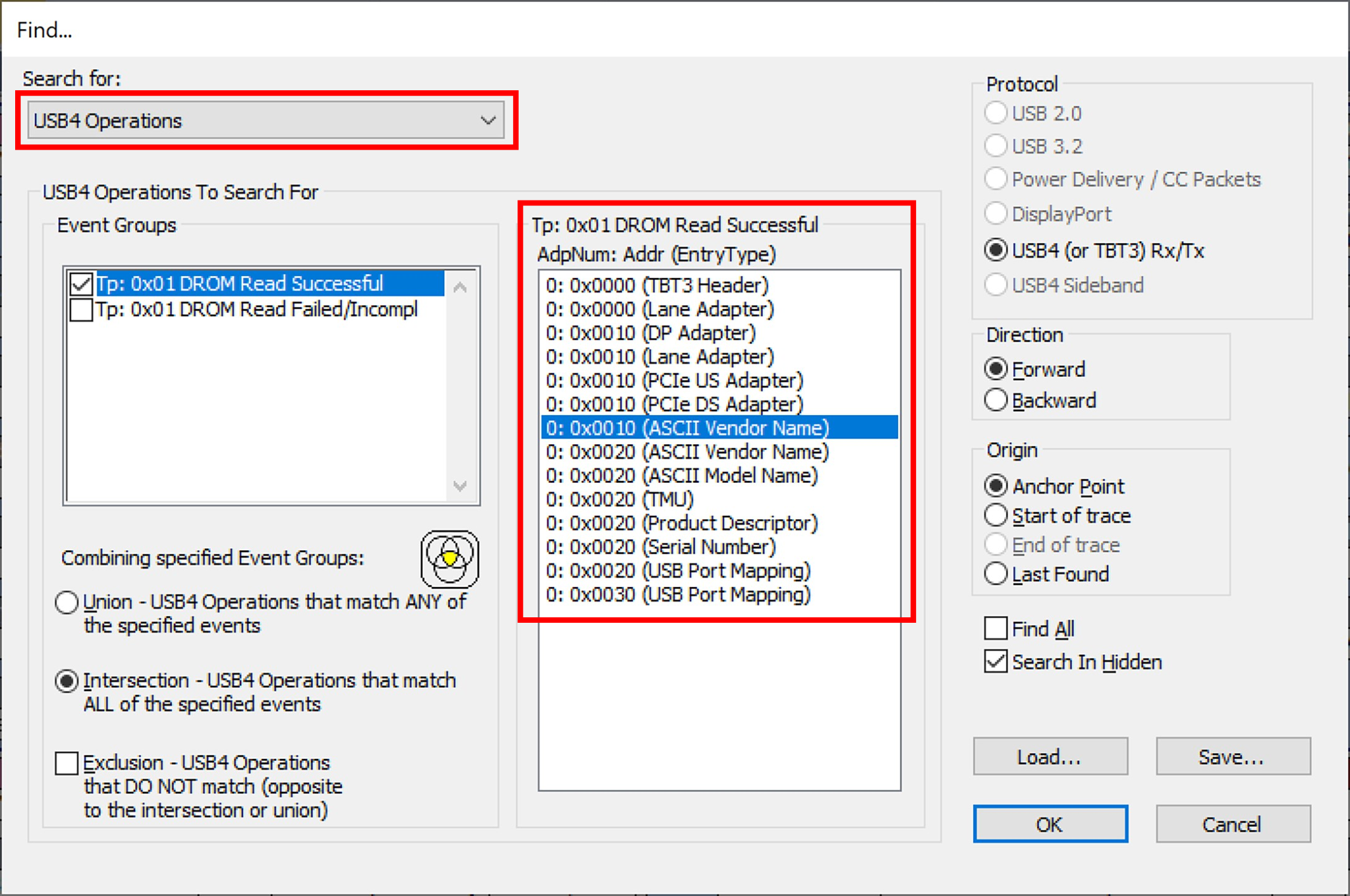Viewport: 1350px width, 896px height.
Task: Select Last Found origin
Action: point(996,574)
